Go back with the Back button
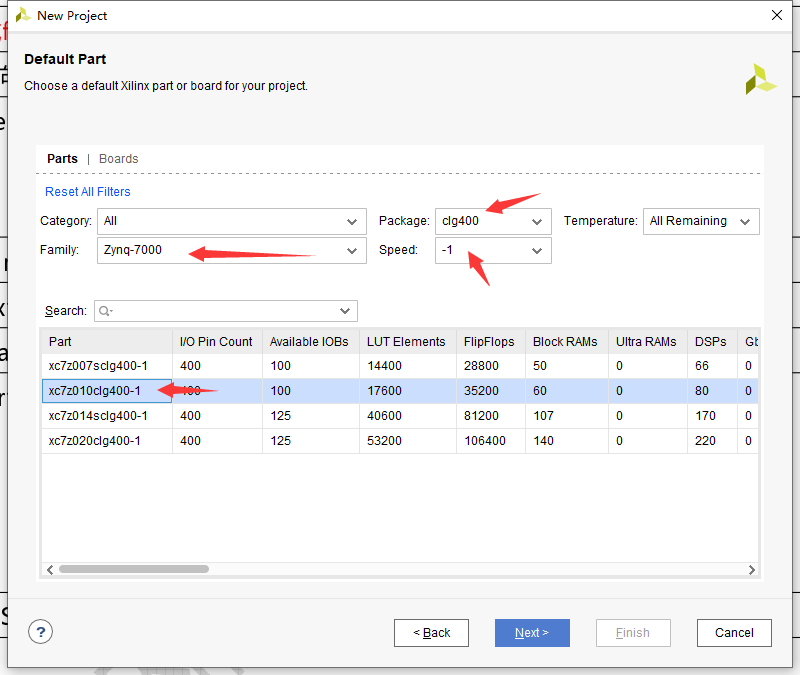 coord(431,633)
